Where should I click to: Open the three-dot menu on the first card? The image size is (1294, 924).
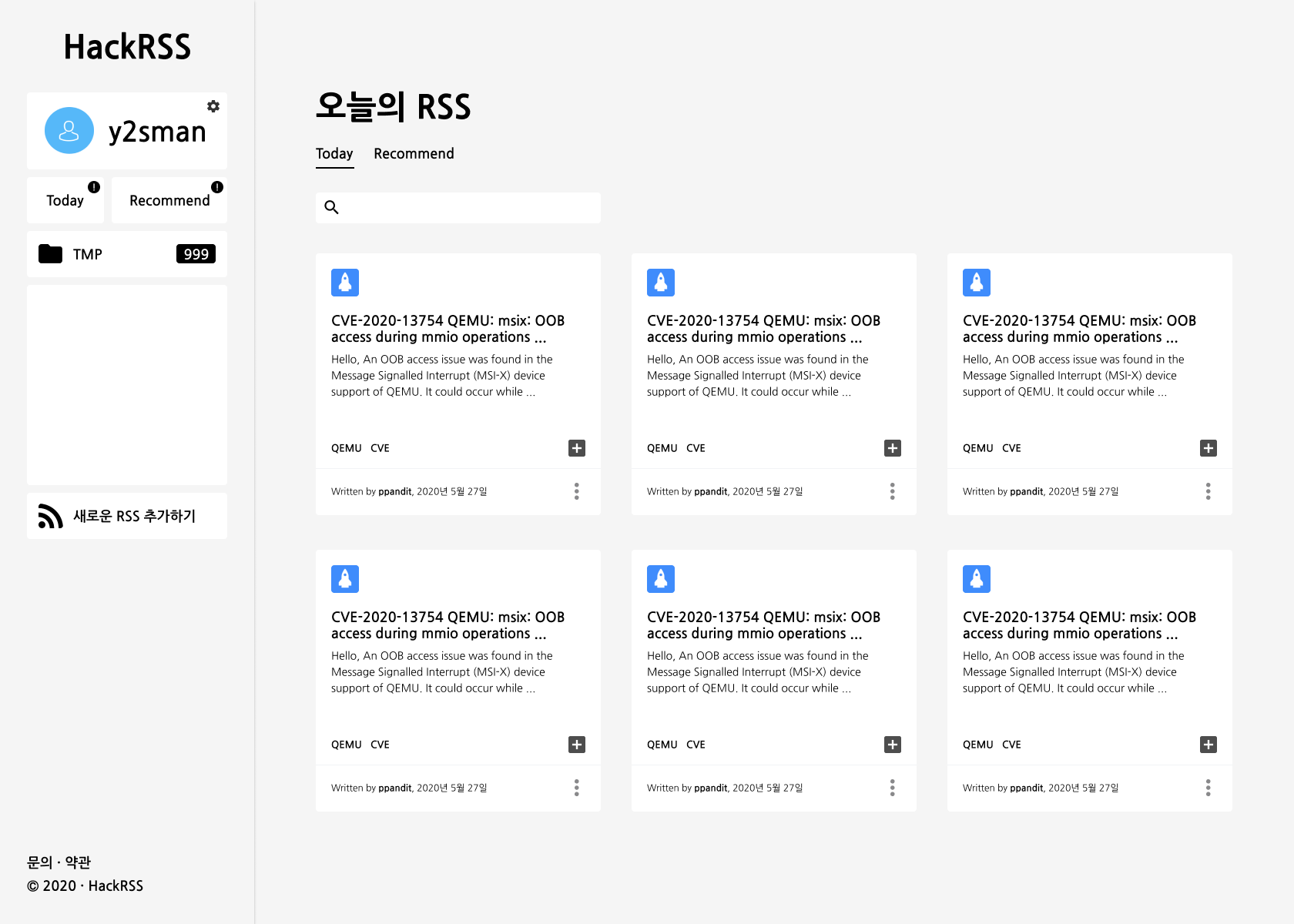click(577, 491)
